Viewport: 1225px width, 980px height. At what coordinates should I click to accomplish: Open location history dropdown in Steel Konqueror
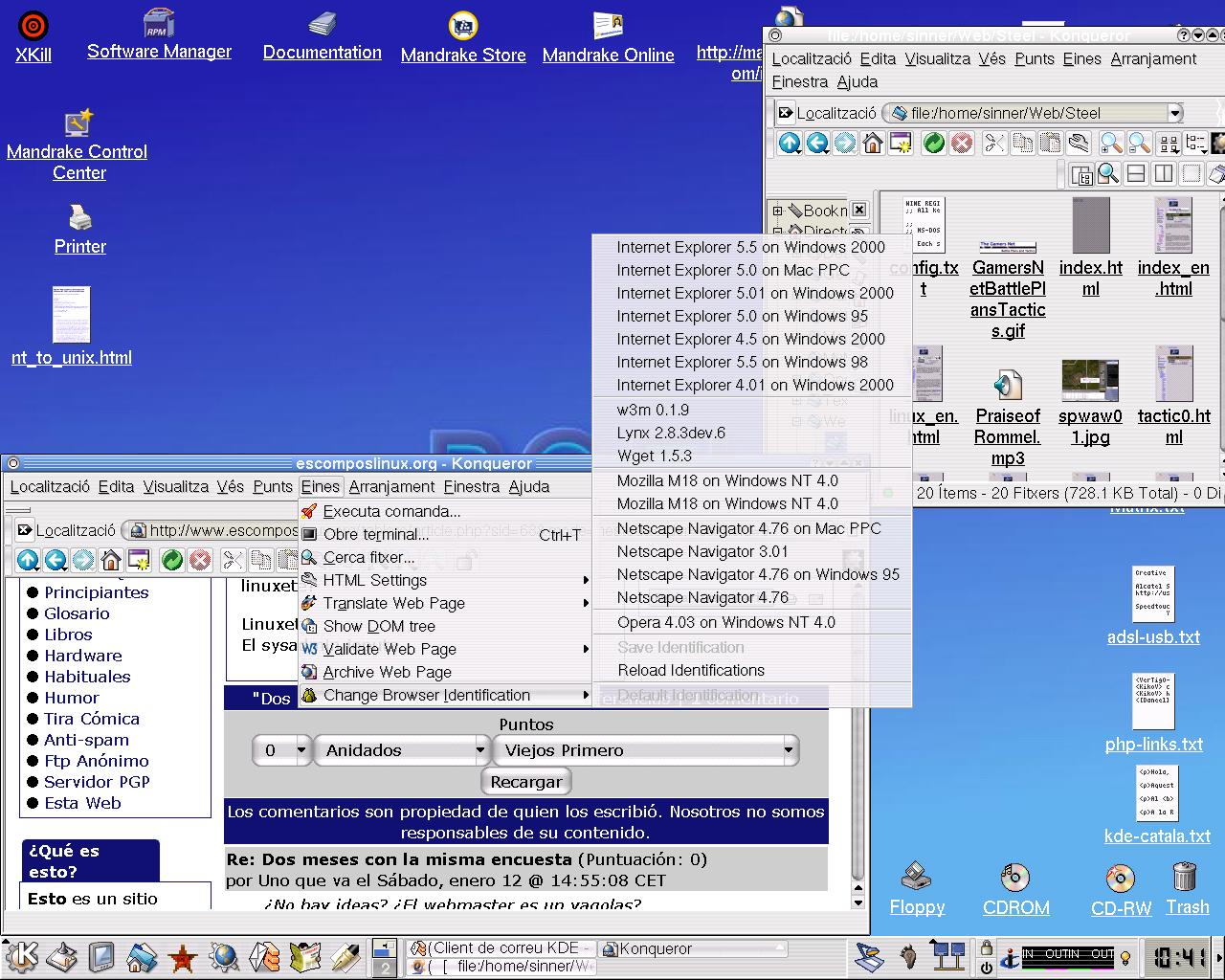pos(1175,113)
